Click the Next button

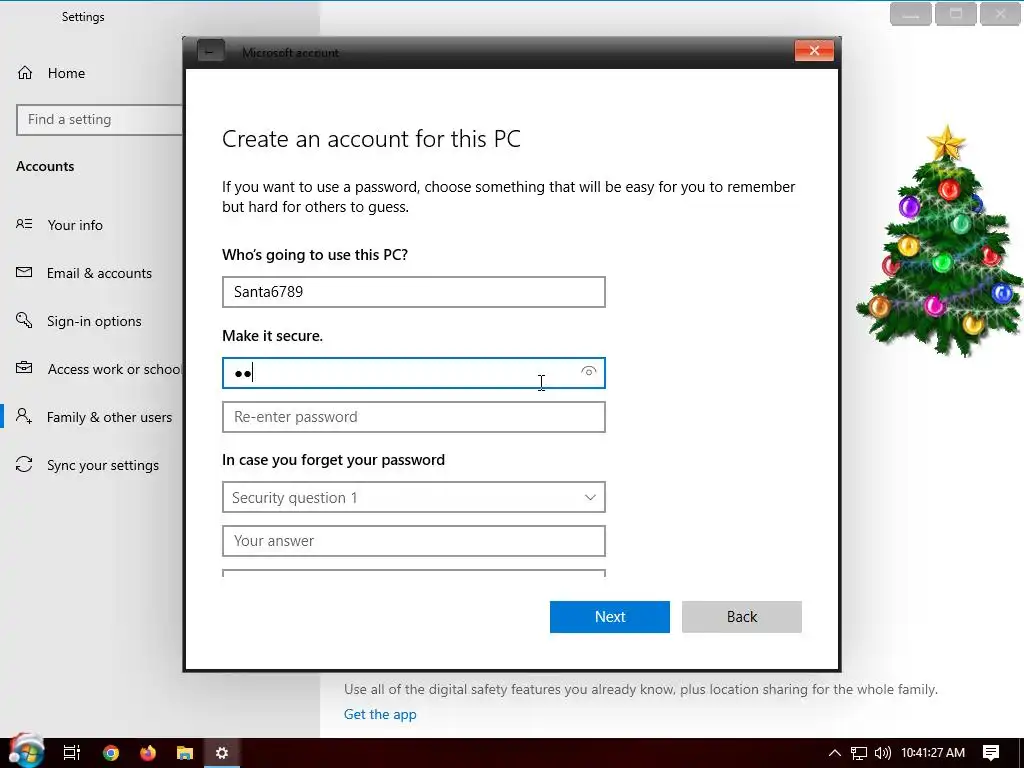click(x=609, y=616)
